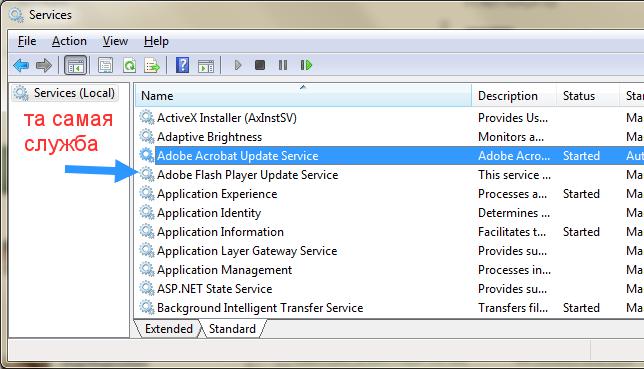
Task: Click the 'Processes in...' description cell
Action: coord(514,270)
